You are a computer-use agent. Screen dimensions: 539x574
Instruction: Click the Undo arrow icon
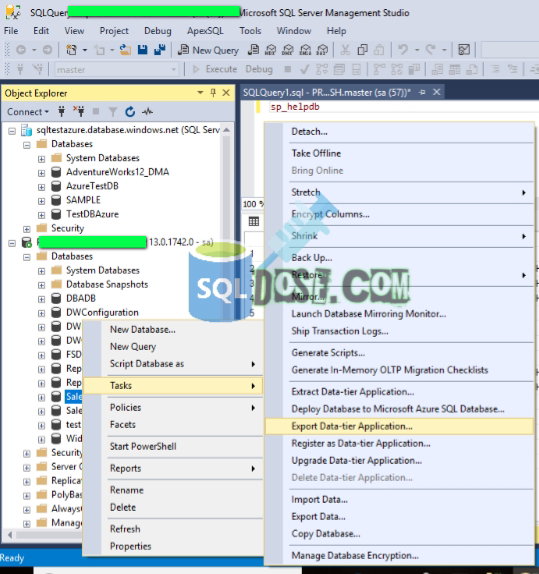click(403, 49)
